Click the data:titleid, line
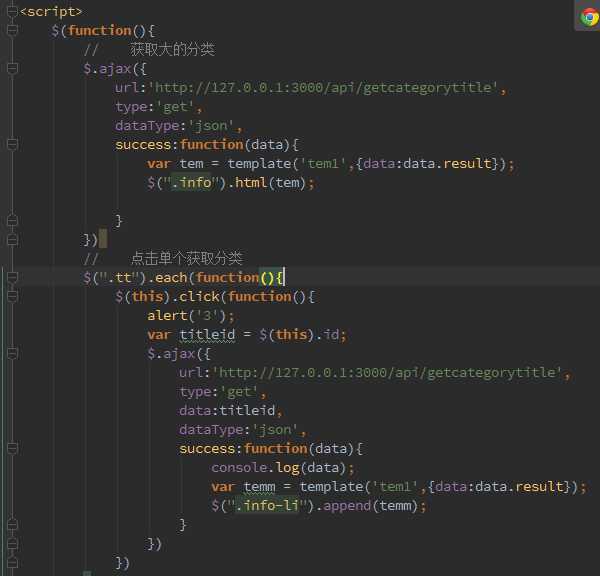 point(231,411)
